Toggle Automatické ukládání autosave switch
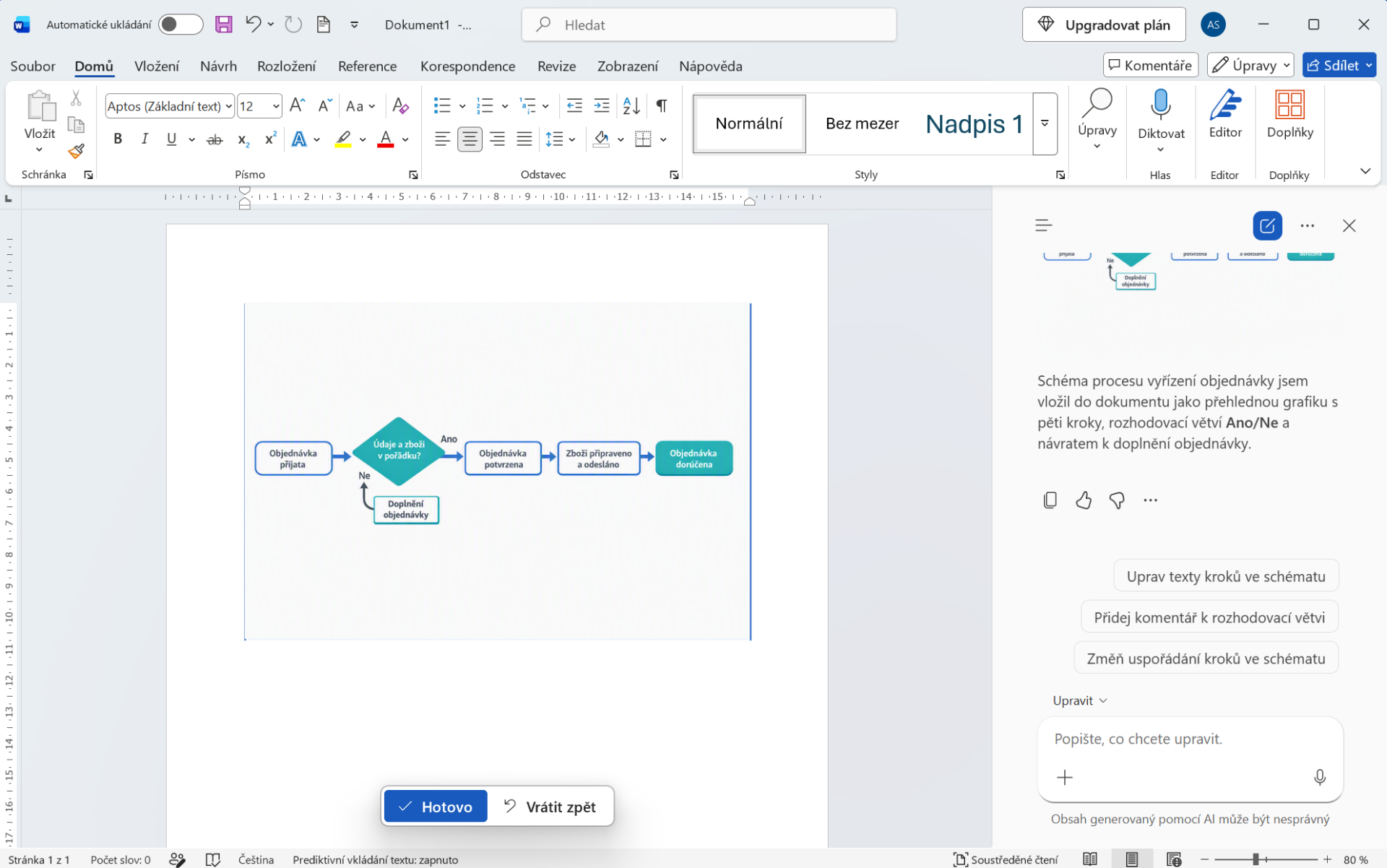1387x868 pixels. tap(181, 25)
